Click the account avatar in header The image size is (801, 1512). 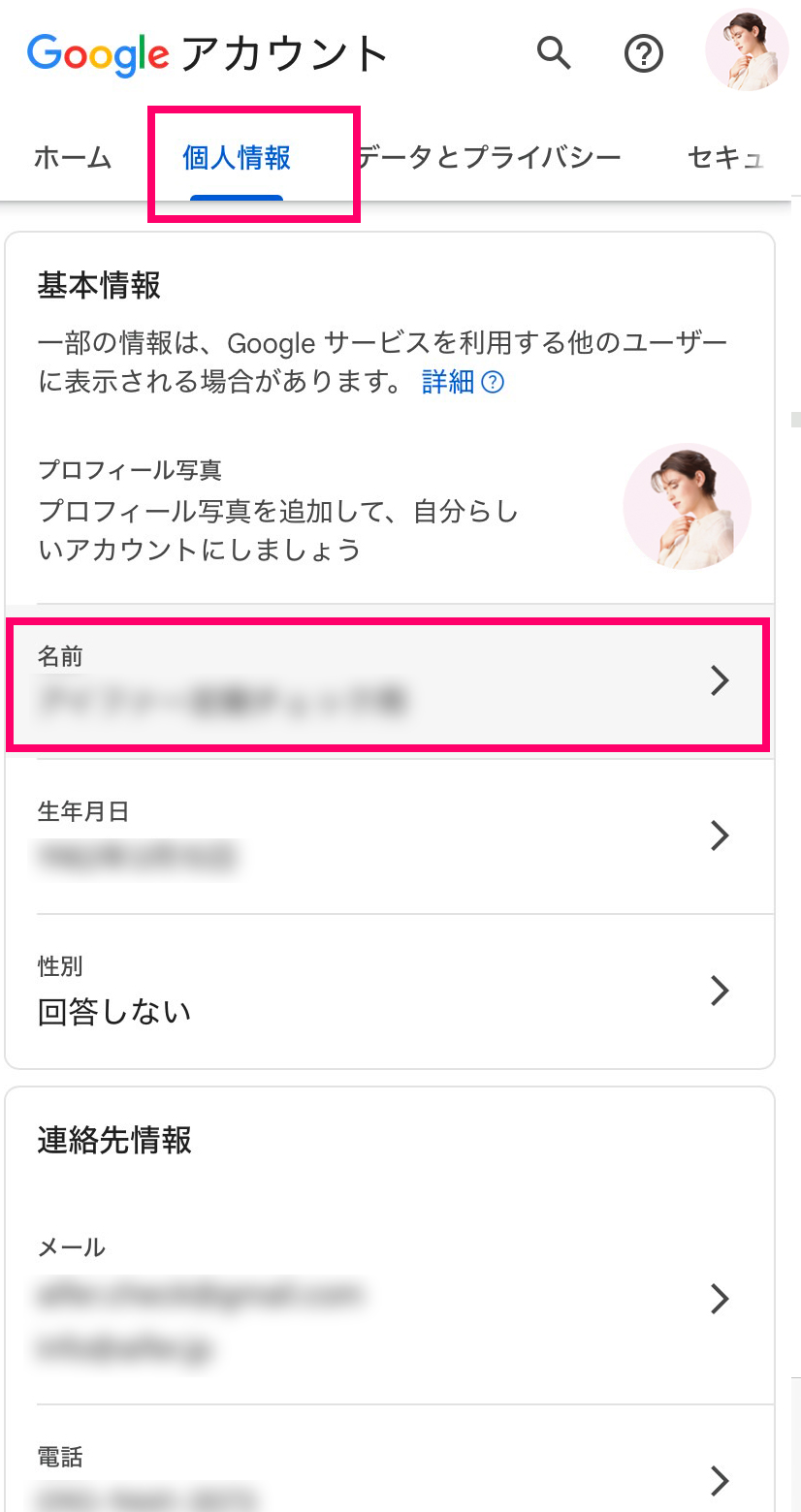click(x=747, y=50)
